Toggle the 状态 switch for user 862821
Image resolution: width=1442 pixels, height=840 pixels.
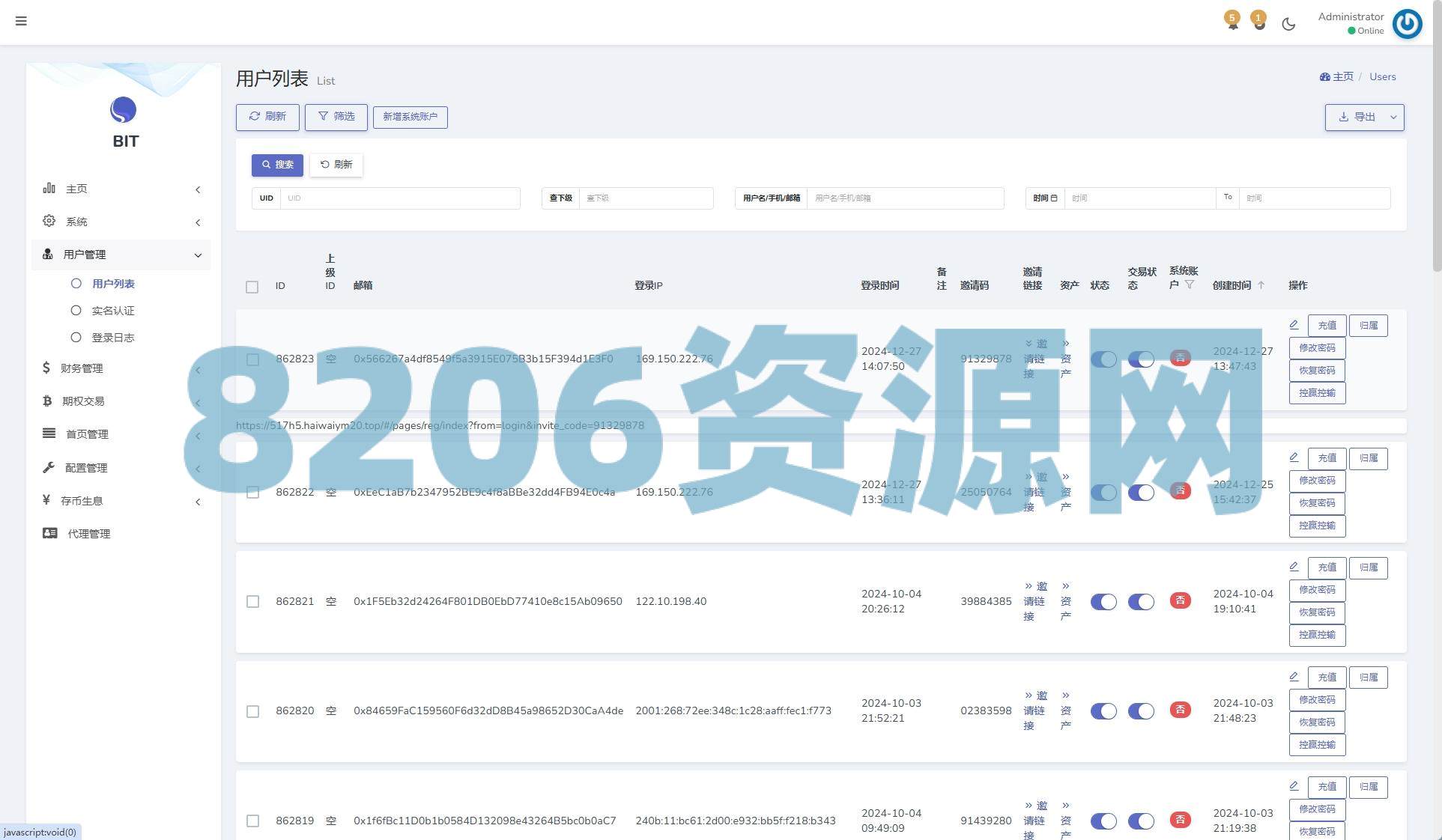click(x=1103, y=602)
